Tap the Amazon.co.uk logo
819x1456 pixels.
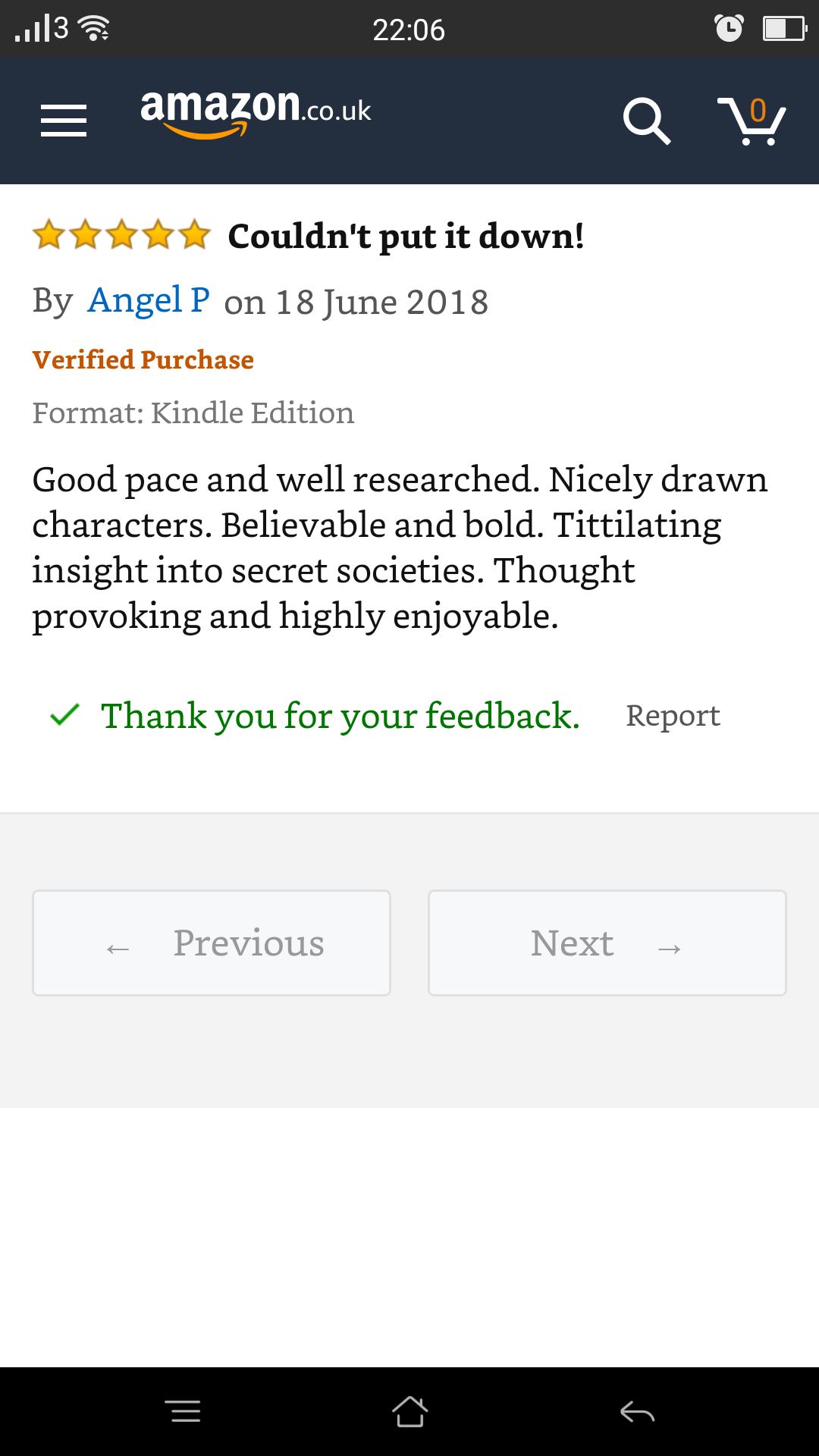pyautogui.click(x=255, y=112)
